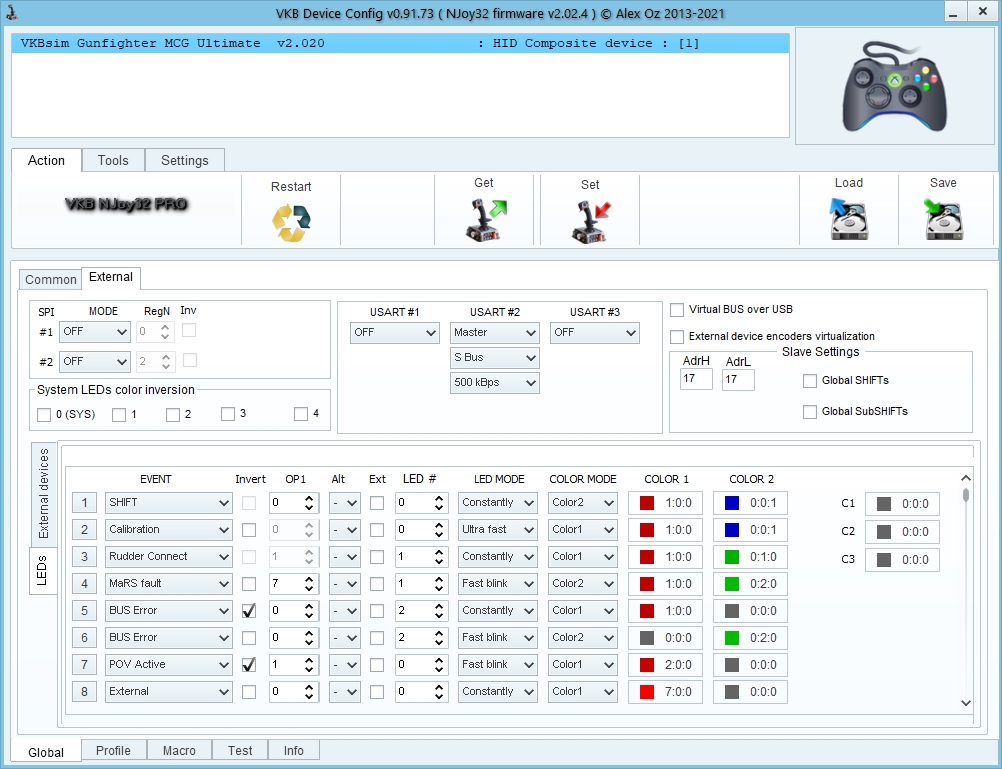Click the VKB NJoy32 PRO logo
This screenshot has width=1002, height=769.
[126, 204]
